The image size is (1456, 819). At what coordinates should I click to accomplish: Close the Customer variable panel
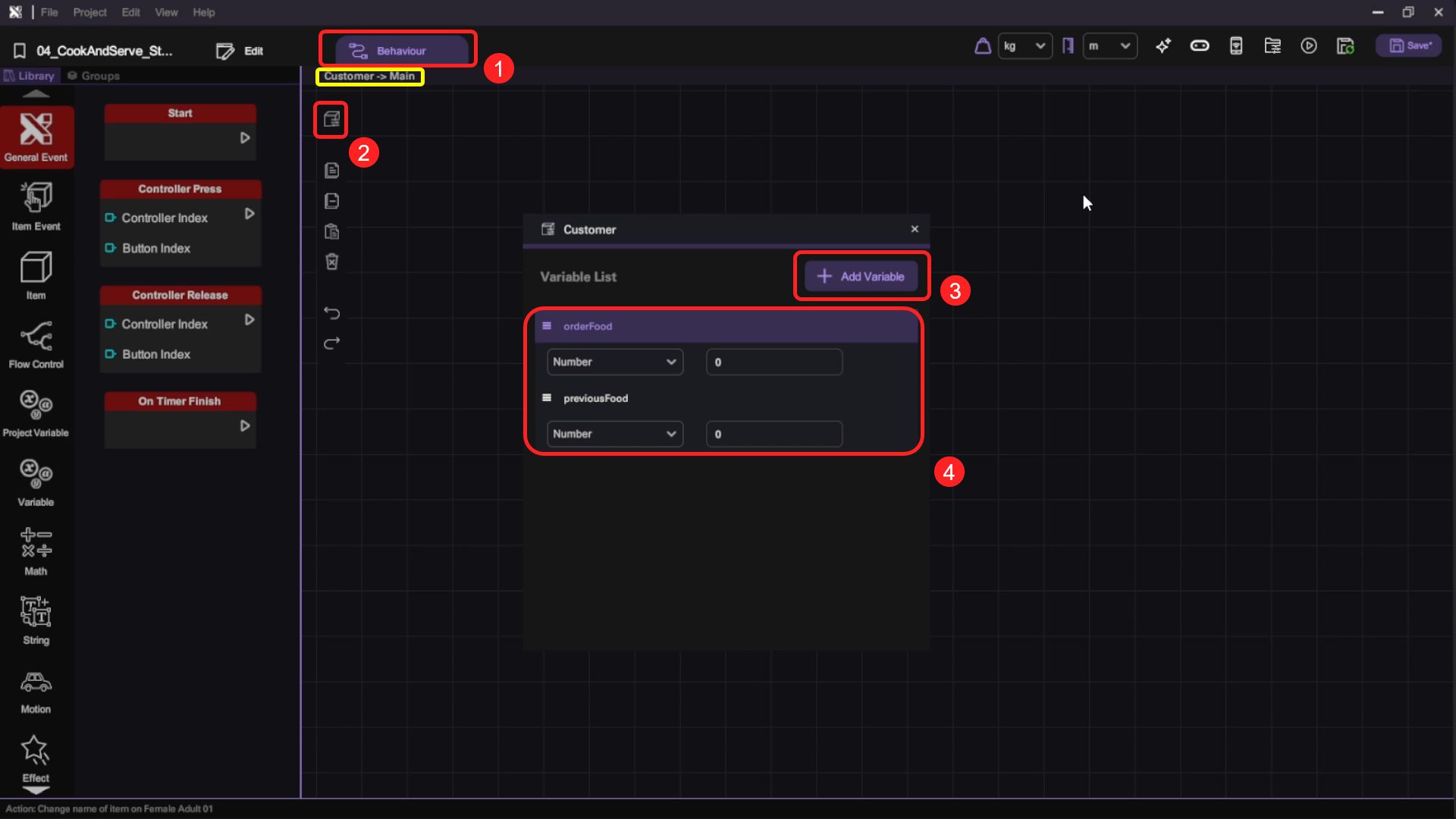pyautogui.click(x=915, y=229)
